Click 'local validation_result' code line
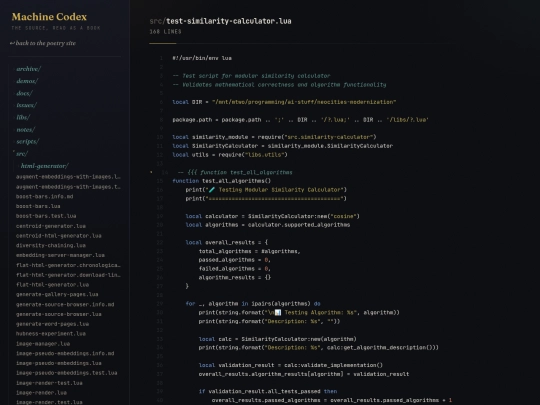 click(291, 365)
